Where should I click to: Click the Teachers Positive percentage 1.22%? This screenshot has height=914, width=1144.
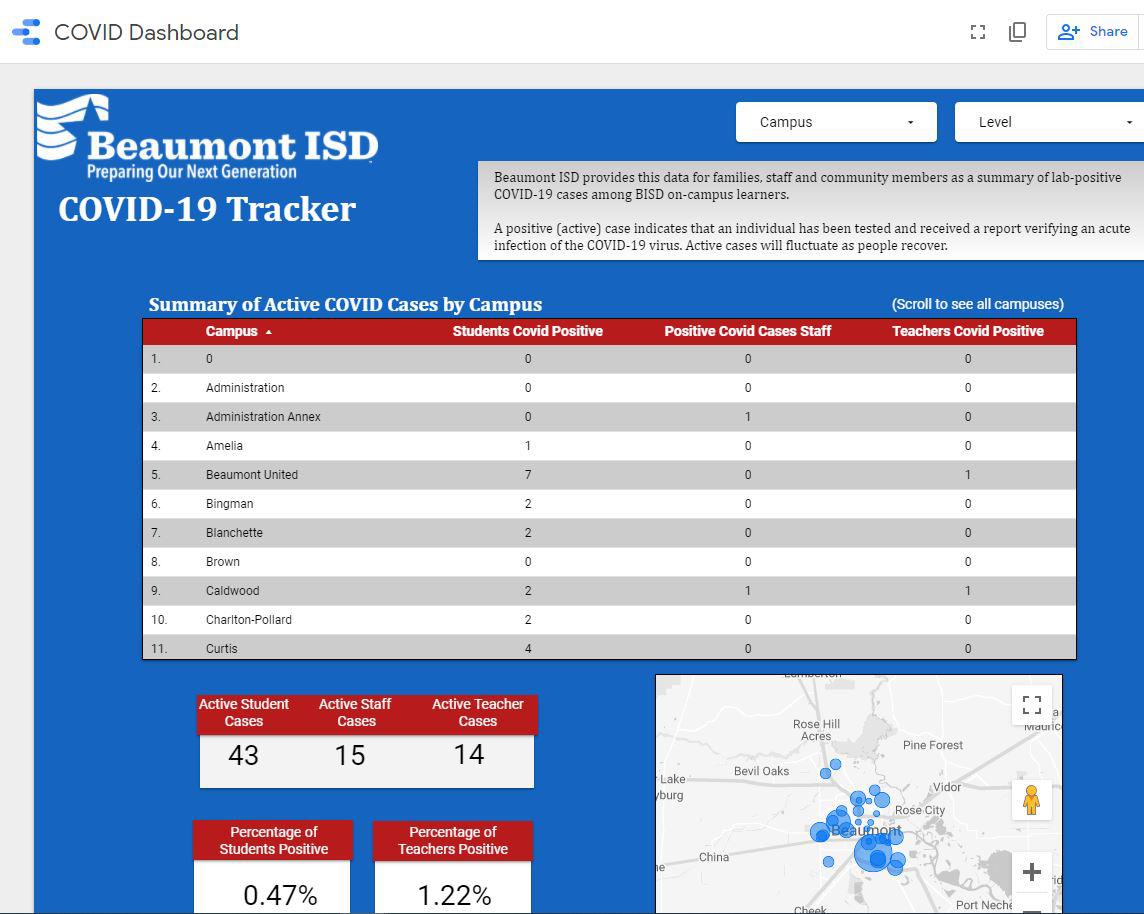[x=455, y=895]
